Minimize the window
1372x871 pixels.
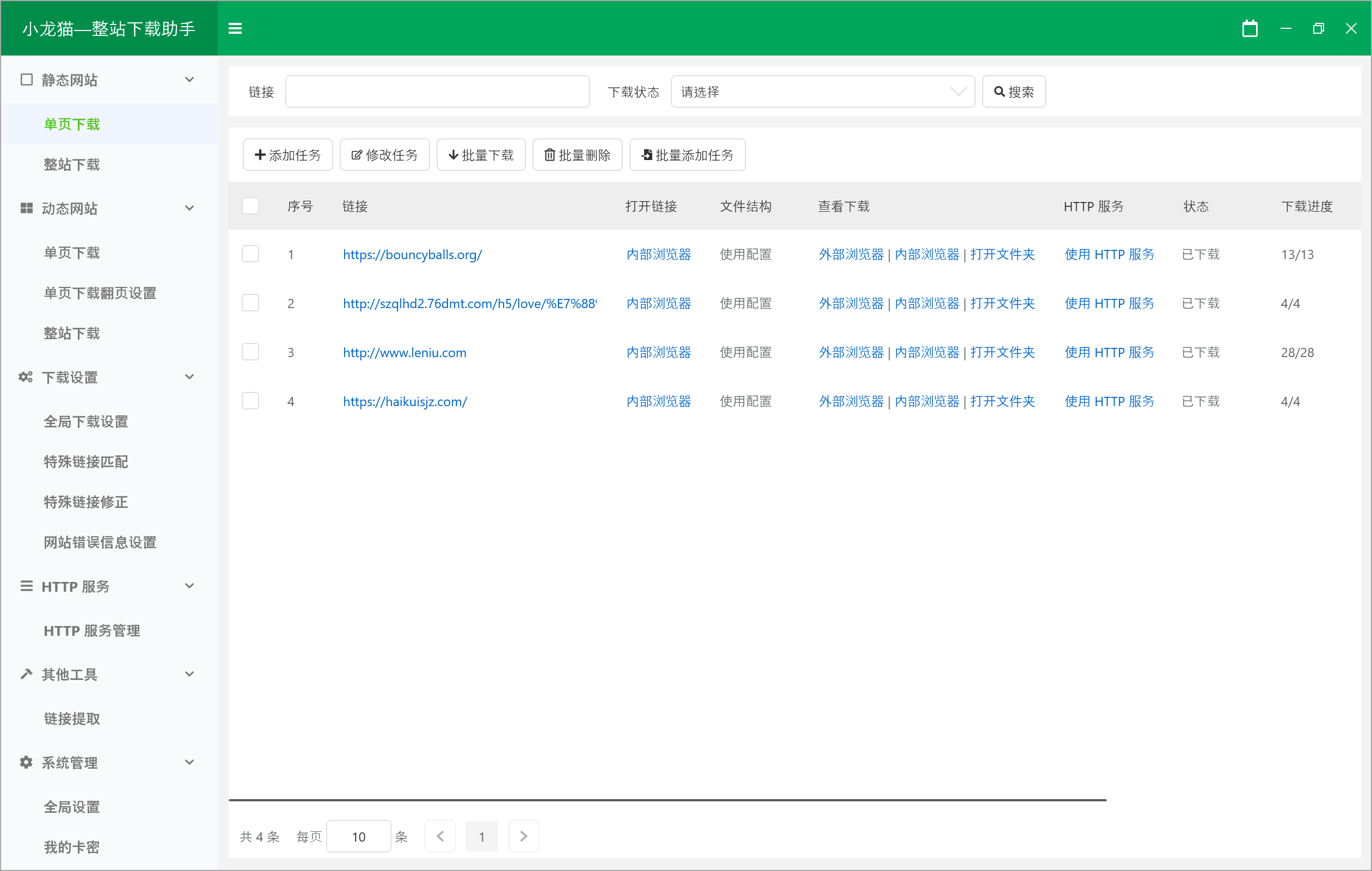click(x=1285, y=28)
